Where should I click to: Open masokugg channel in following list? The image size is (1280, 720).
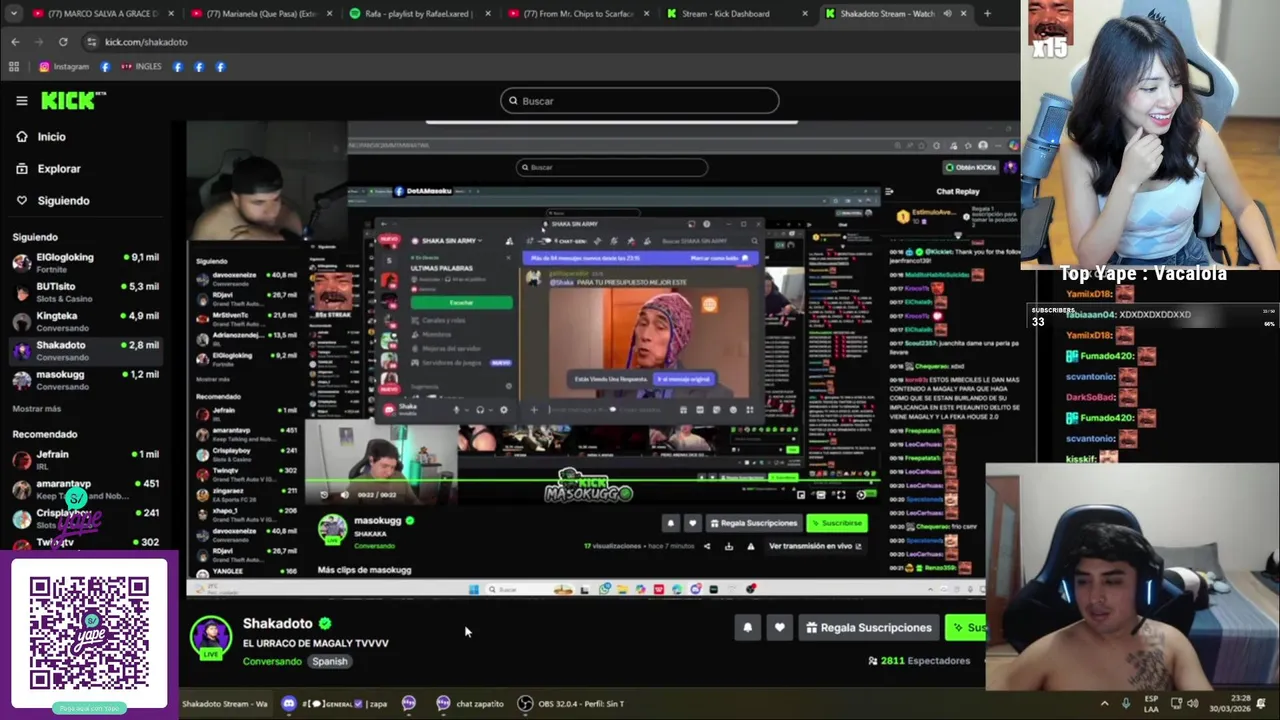(85, 379)
